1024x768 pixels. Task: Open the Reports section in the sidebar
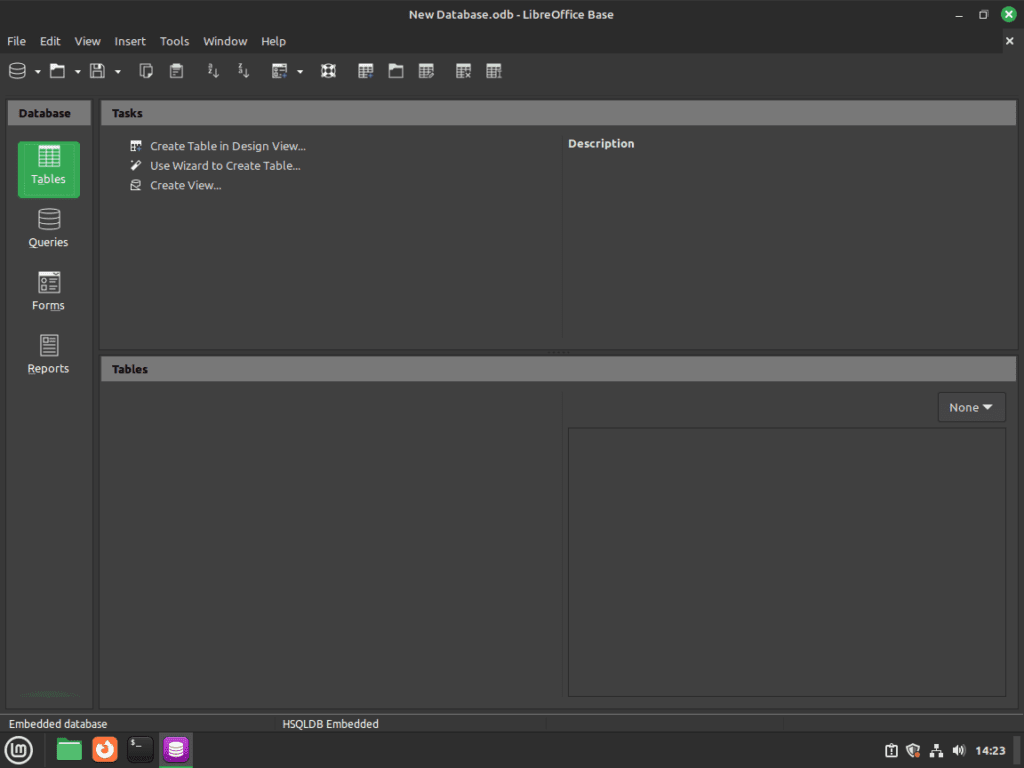(x=48, y=353)
